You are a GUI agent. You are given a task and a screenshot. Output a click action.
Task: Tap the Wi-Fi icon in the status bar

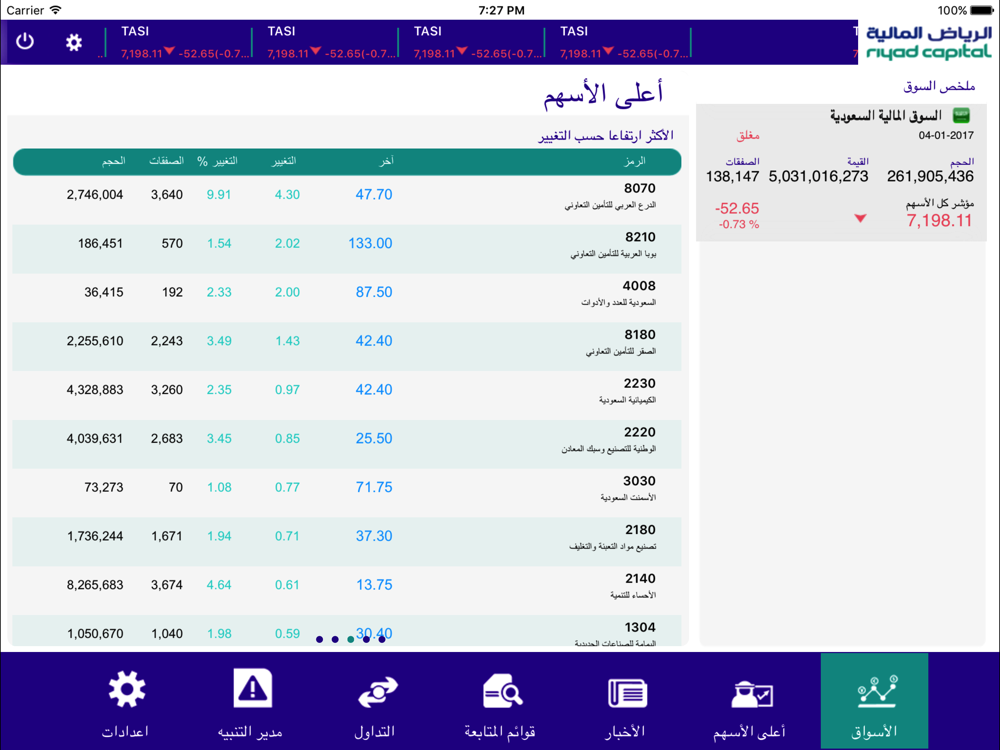coord(56,10)
